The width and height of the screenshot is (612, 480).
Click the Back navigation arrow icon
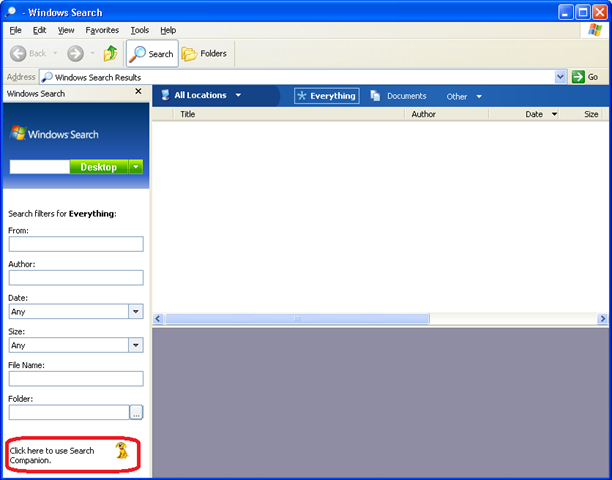pyautogui.click(x=19, y=54)
